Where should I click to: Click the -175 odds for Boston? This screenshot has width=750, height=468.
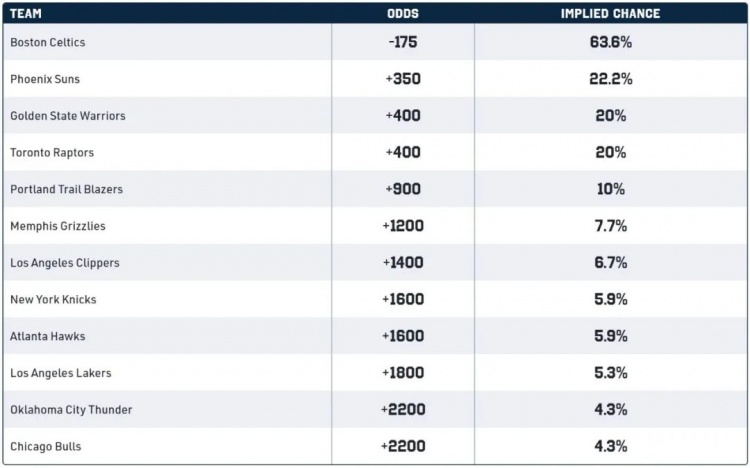(x=403, y=42)
